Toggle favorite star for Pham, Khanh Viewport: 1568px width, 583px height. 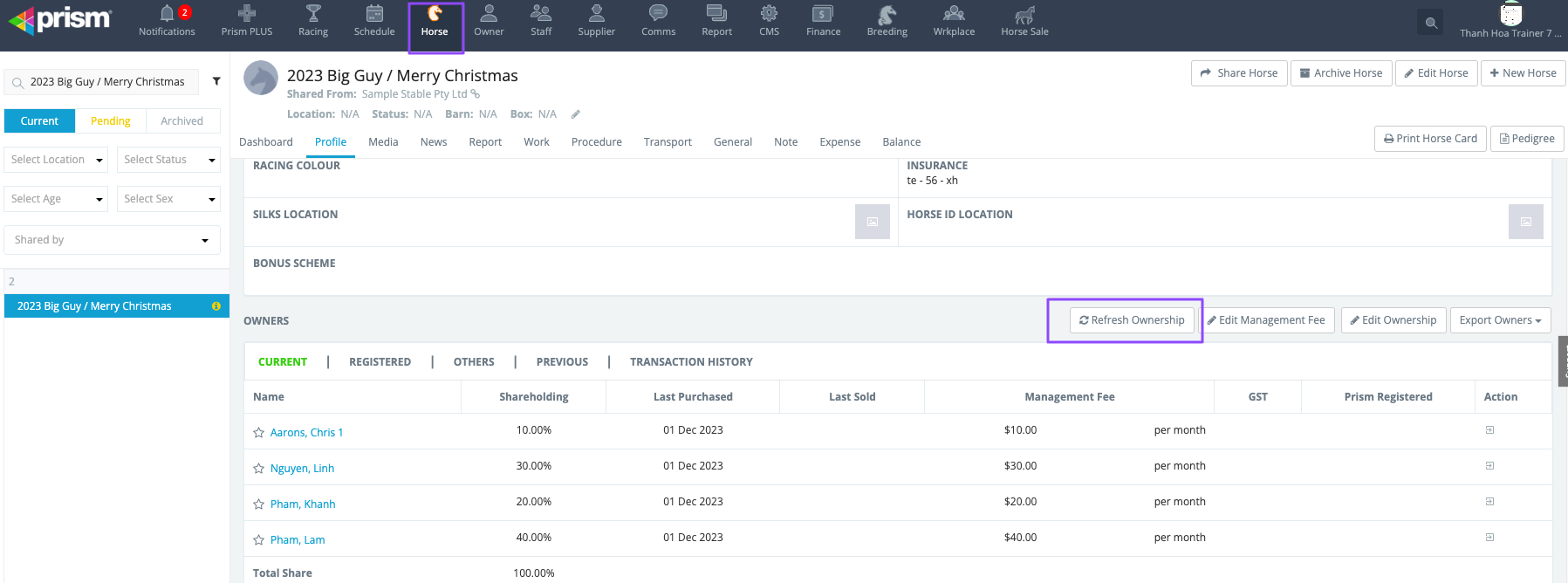pyautogui.click(x=258, y=504)
